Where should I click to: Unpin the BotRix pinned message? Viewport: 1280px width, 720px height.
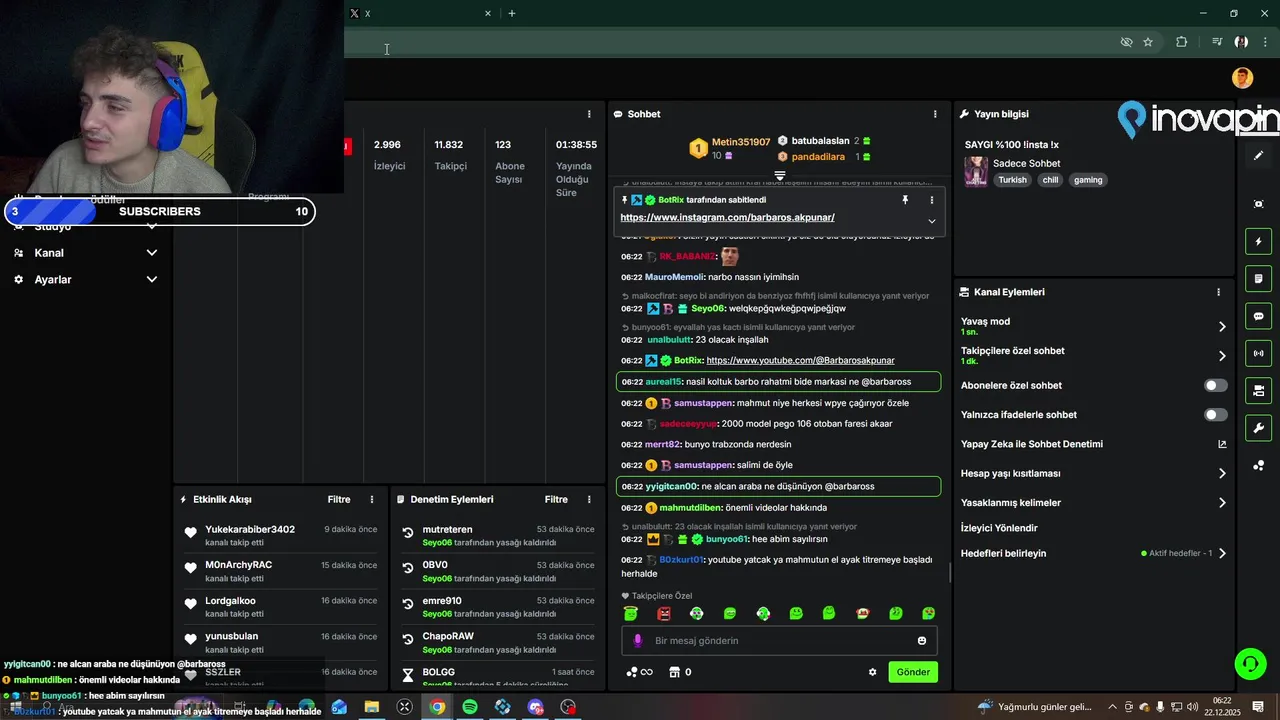pos(905,200)
